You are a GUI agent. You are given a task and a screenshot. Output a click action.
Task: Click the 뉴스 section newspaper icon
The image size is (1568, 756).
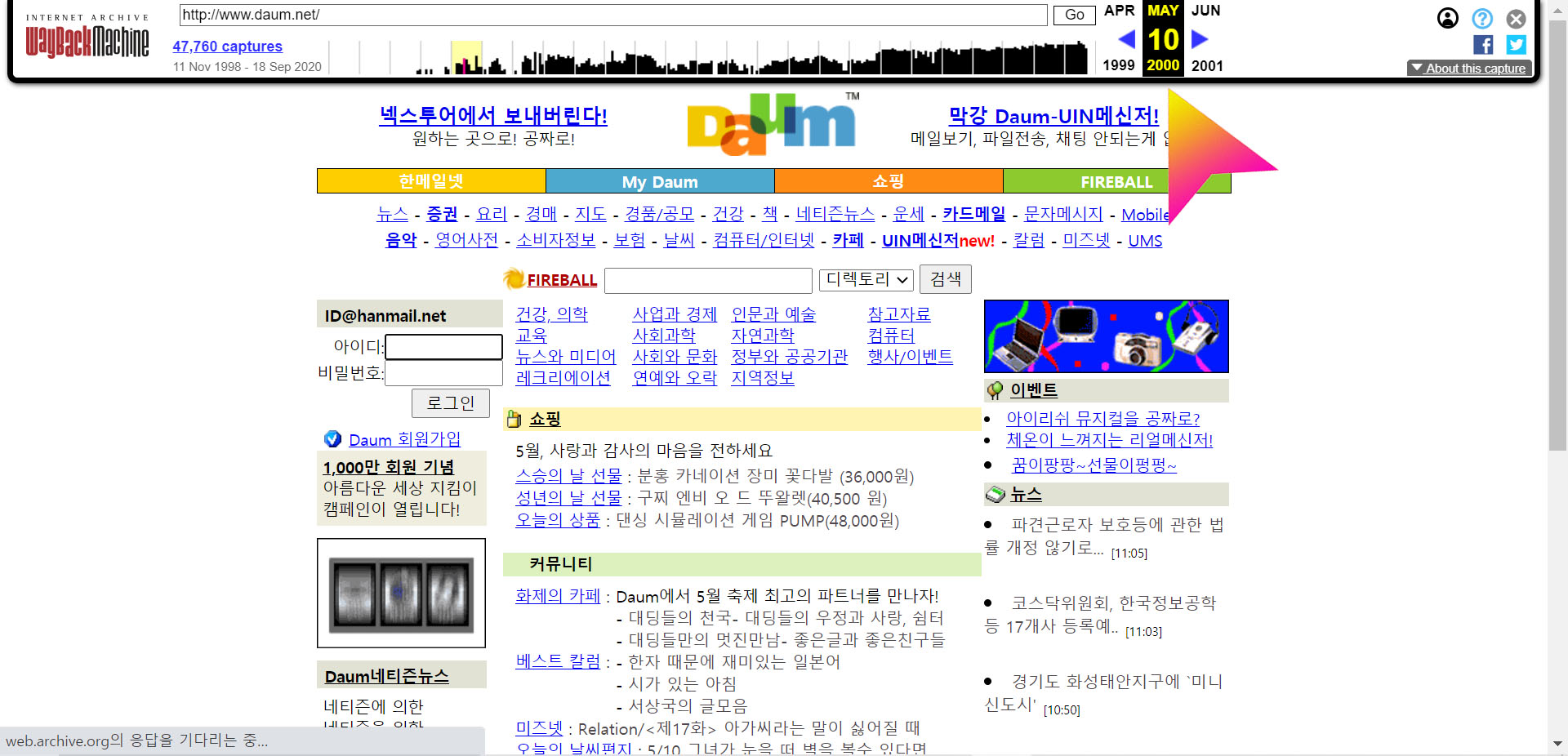point(995,494)
